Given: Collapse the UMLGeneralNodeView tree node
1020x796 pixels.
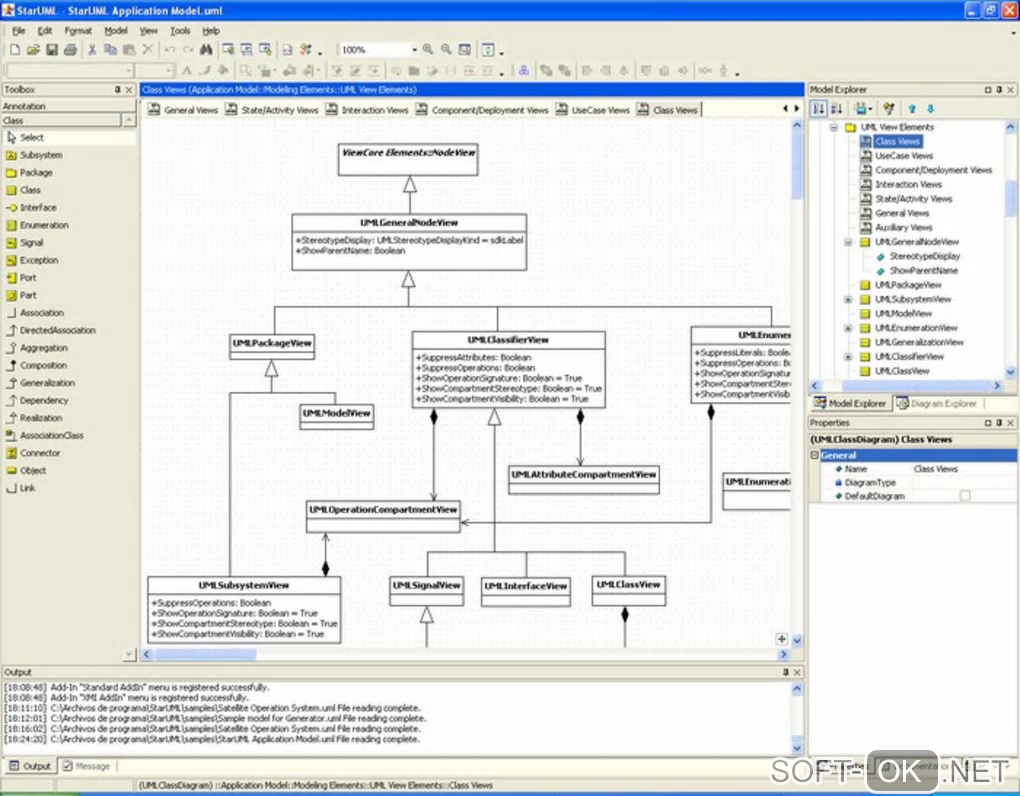Looking at the screenshot, I should [848, 243].
